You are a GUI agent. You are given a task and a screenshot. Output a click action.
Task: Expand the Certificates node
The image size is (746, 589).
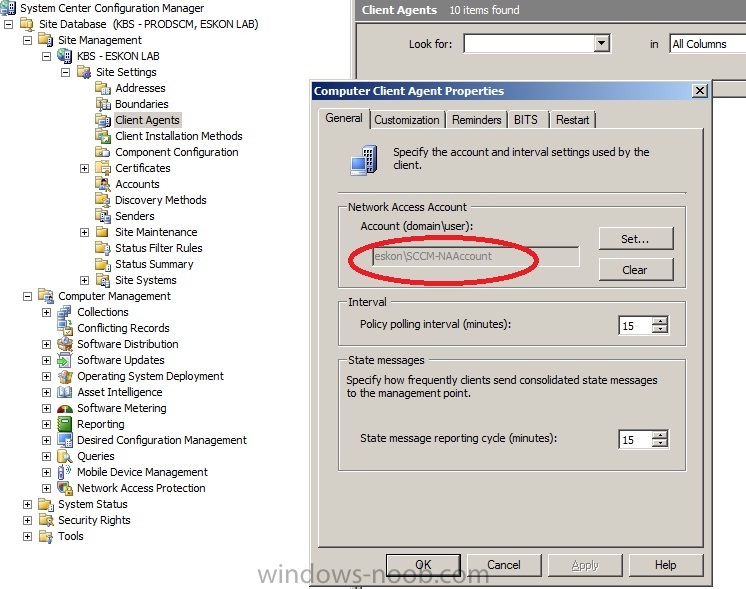pyautogui.click(x=84, y=168)
